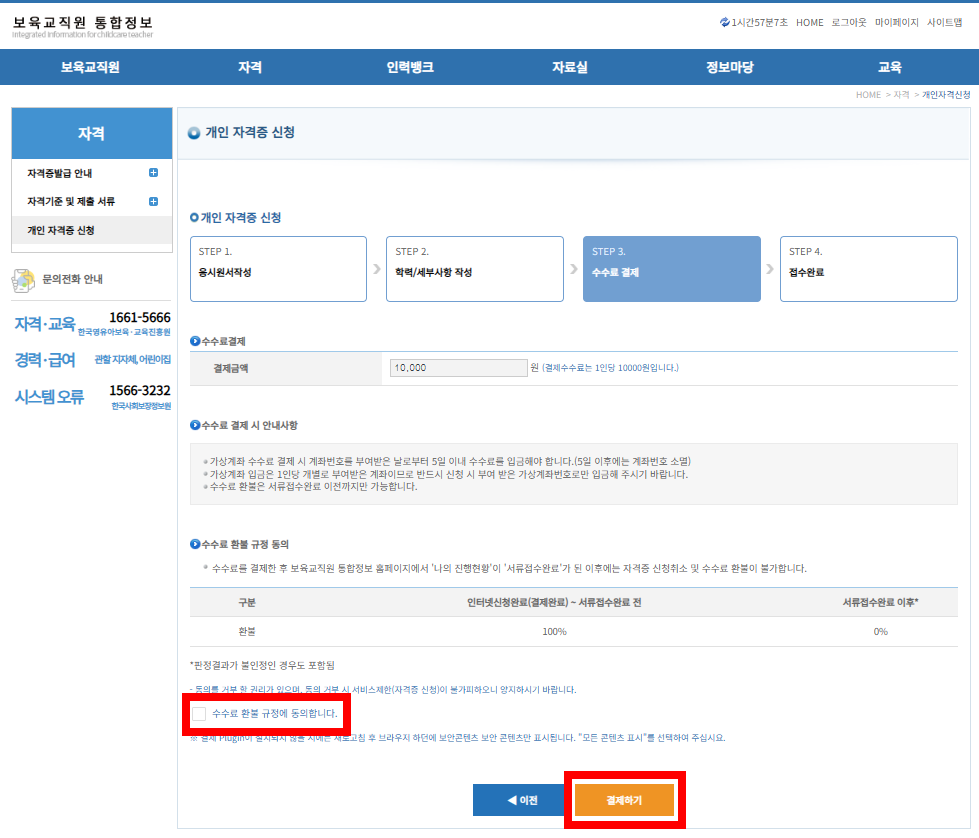Click STEP 4 접수완료 box
979x838 pixels.
(869, 269)
